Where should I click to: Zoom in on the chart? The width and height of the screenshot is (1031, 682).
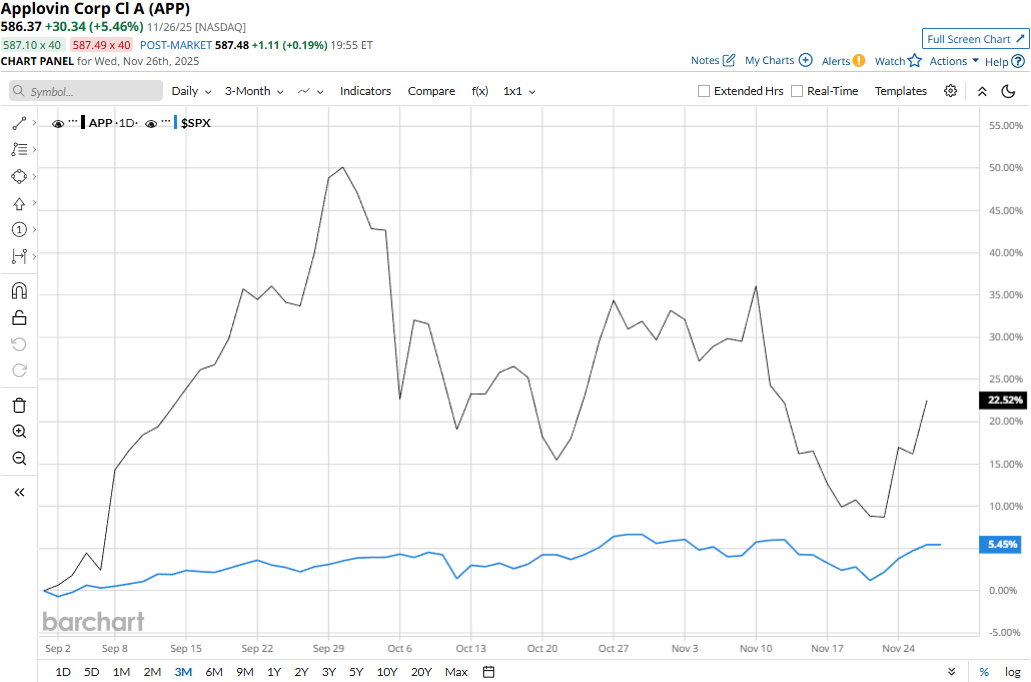[19, 431]
